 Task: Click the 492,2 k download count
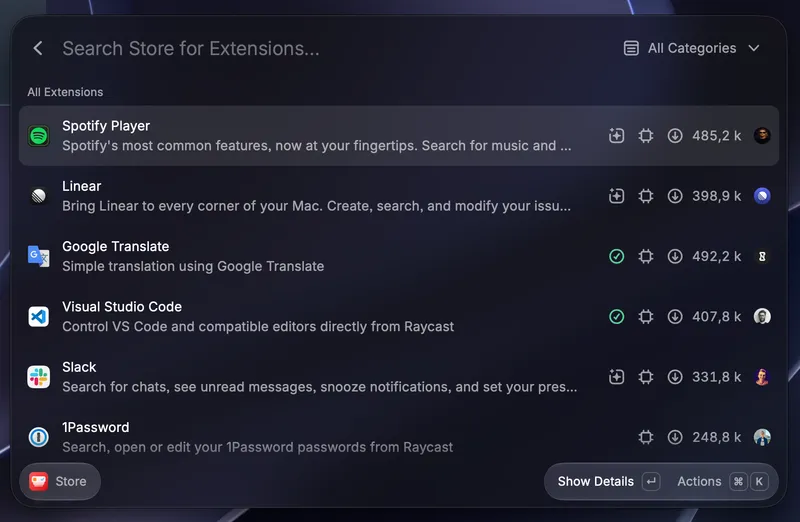click(x=716, y=256)
